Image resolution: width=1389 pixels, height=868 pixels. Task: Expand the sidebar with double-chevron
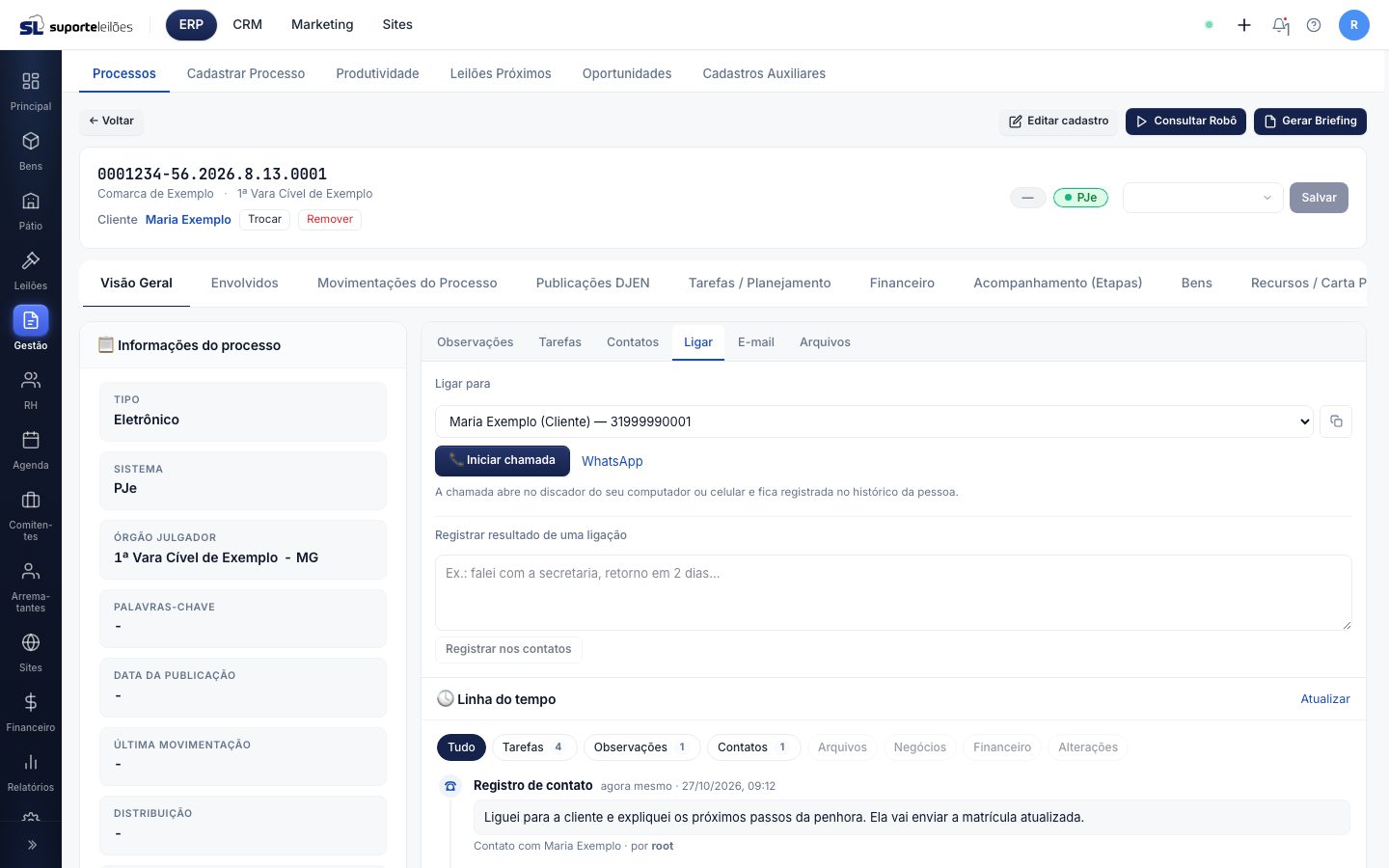pos(31,845)
